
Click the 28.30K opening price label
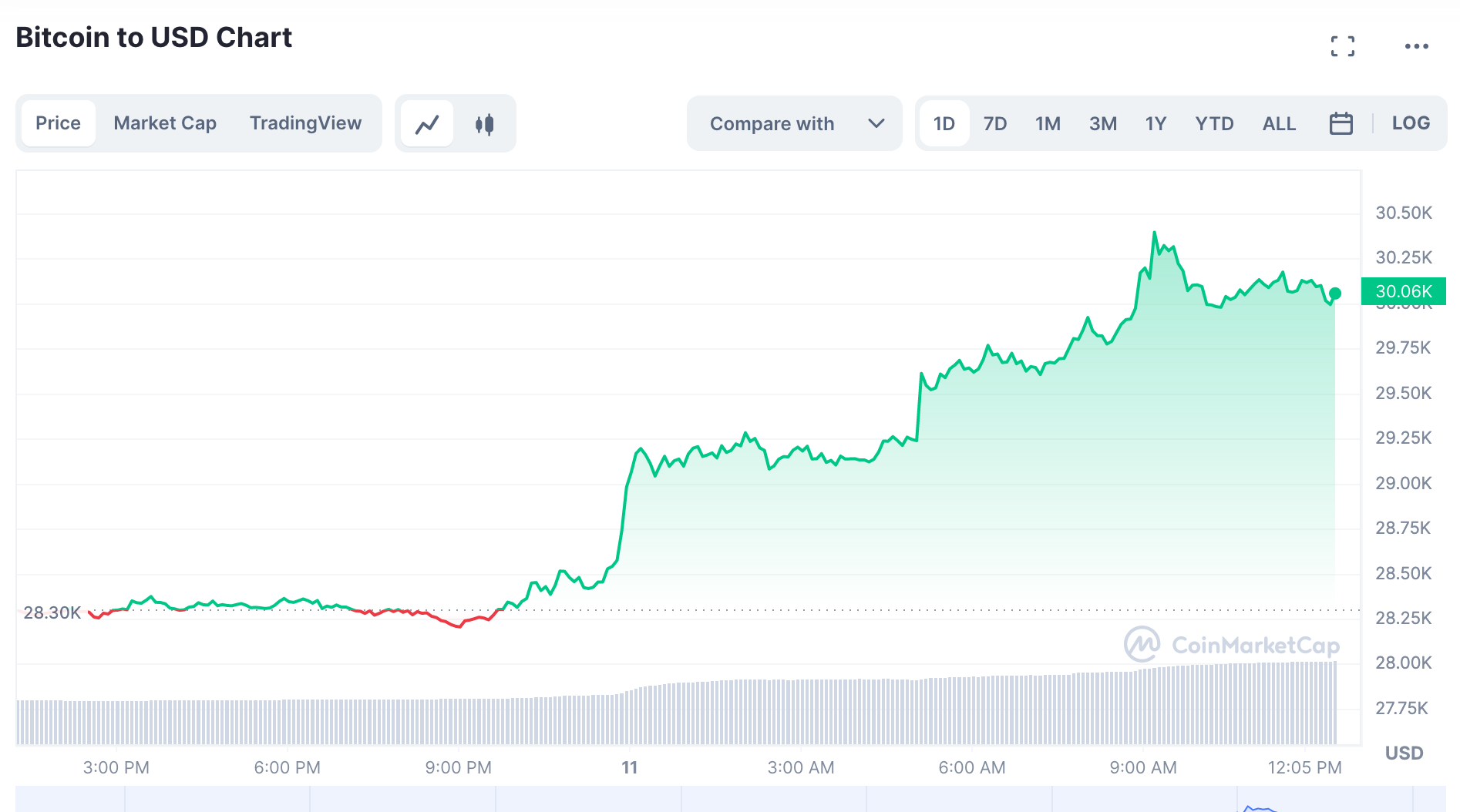tap(52, 612)
